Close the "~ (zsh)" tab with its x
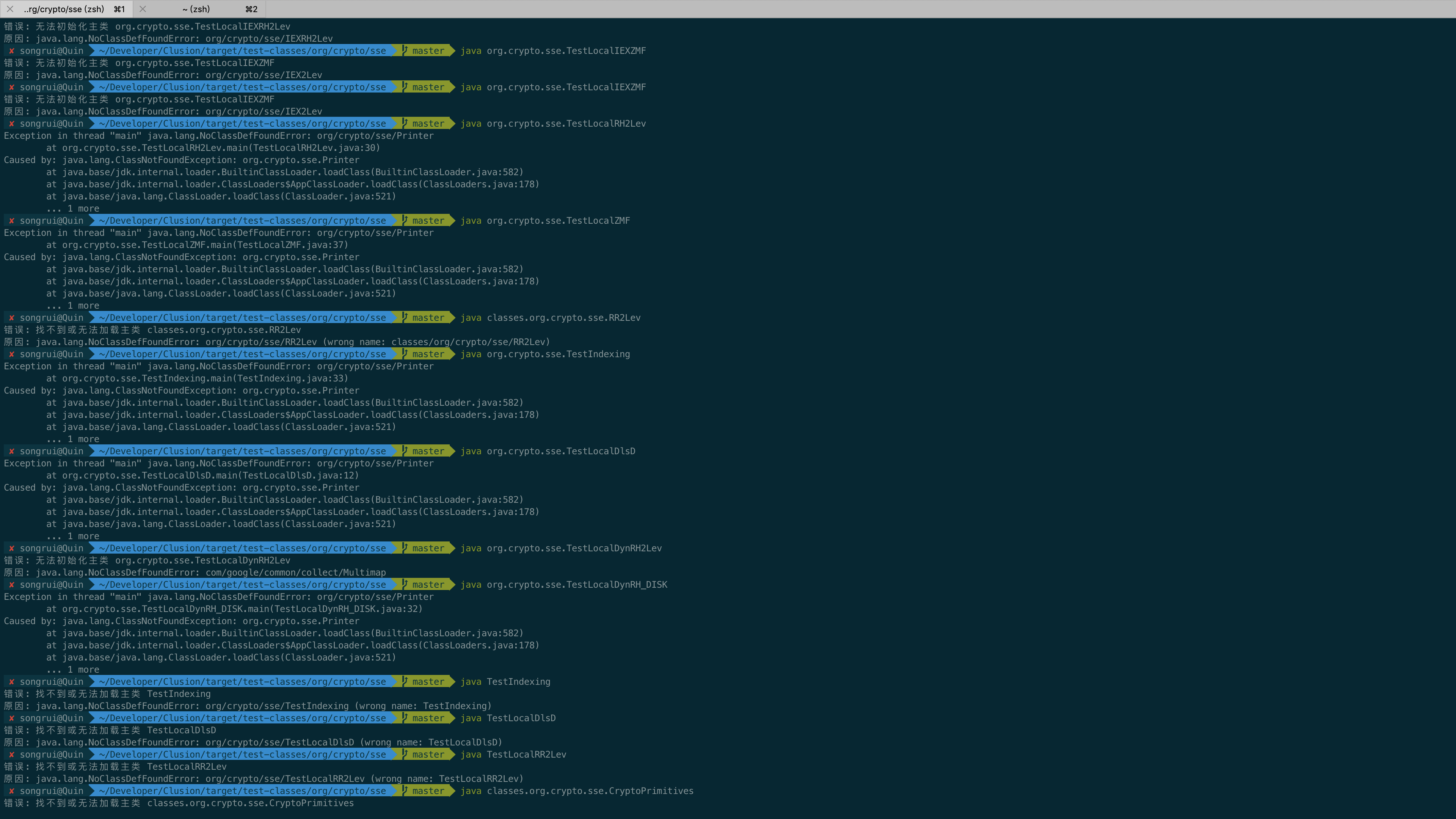The height and width of the screenshot is (819, 1456). point(143,9)
